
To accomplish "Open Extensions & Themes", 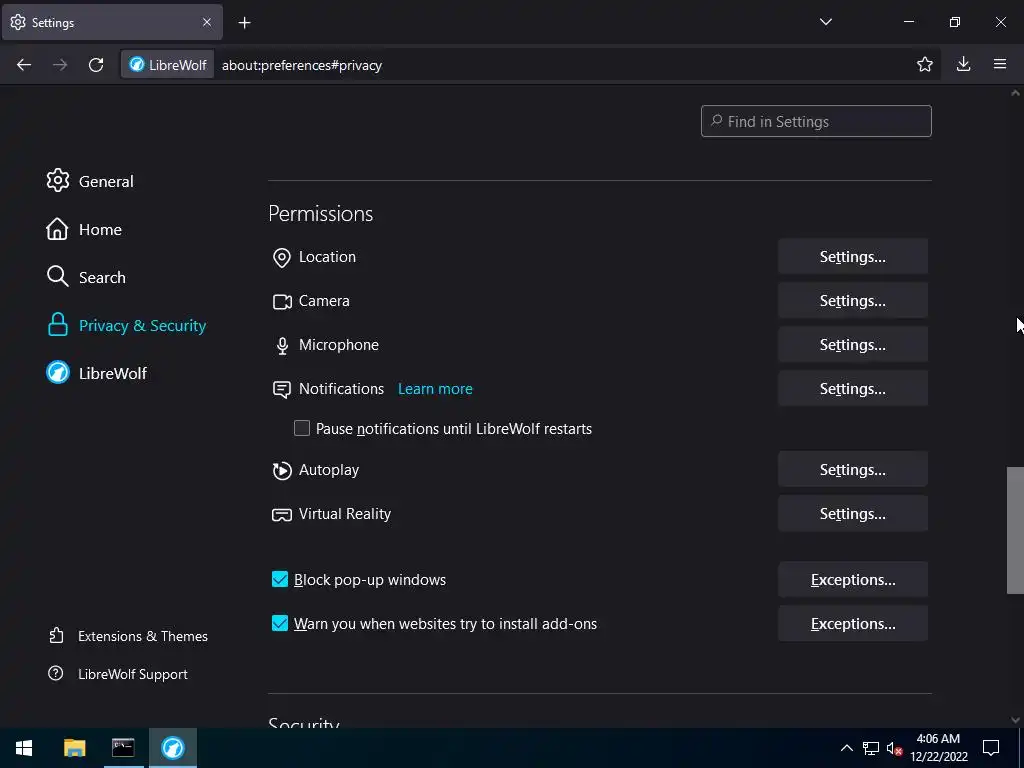I will pos(128,636).
